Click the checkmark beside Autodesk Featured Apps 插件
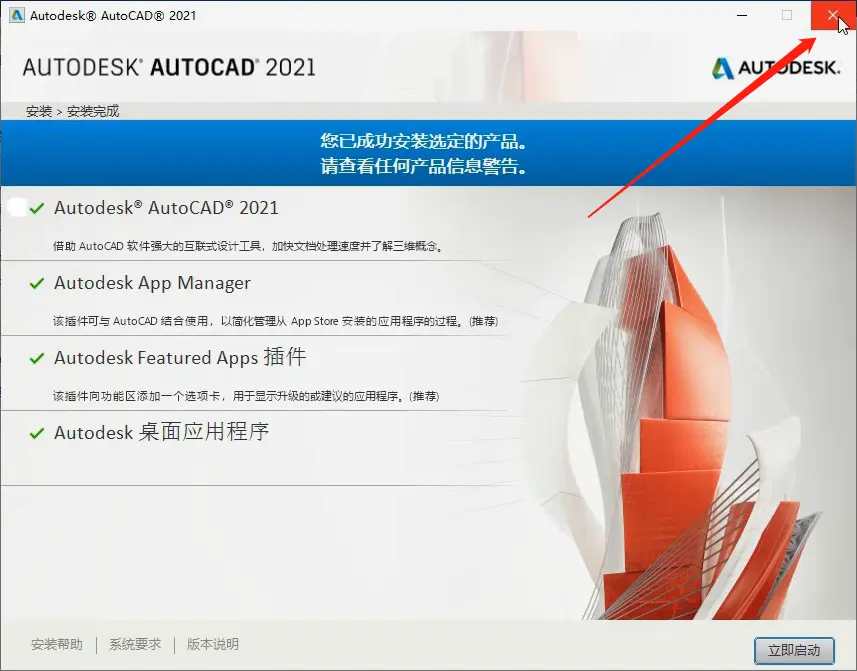This screenshot has width=857, height=671. pos(37,358)
